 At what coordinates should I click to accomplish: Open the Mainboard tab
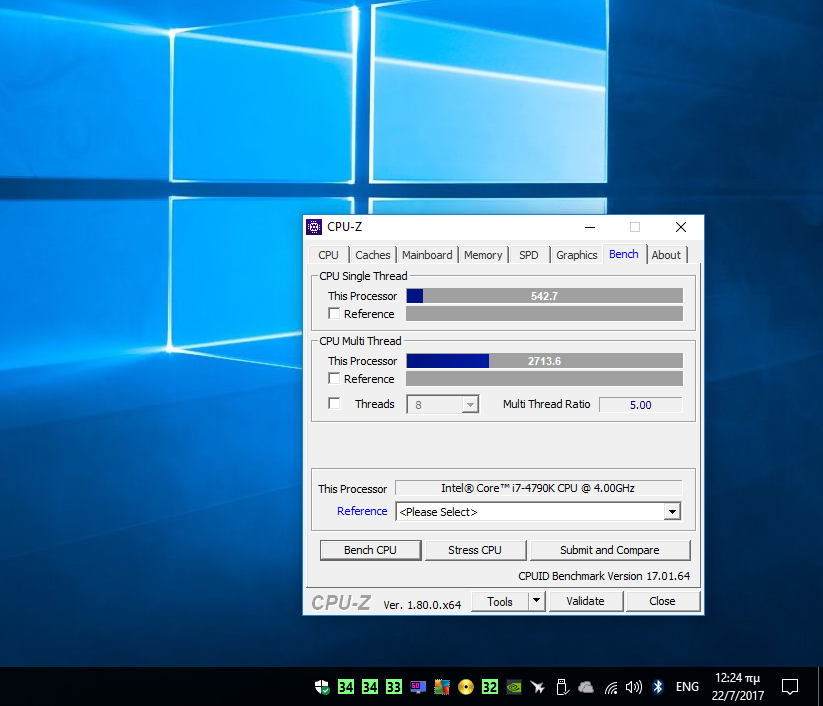(x=427, y=255)
